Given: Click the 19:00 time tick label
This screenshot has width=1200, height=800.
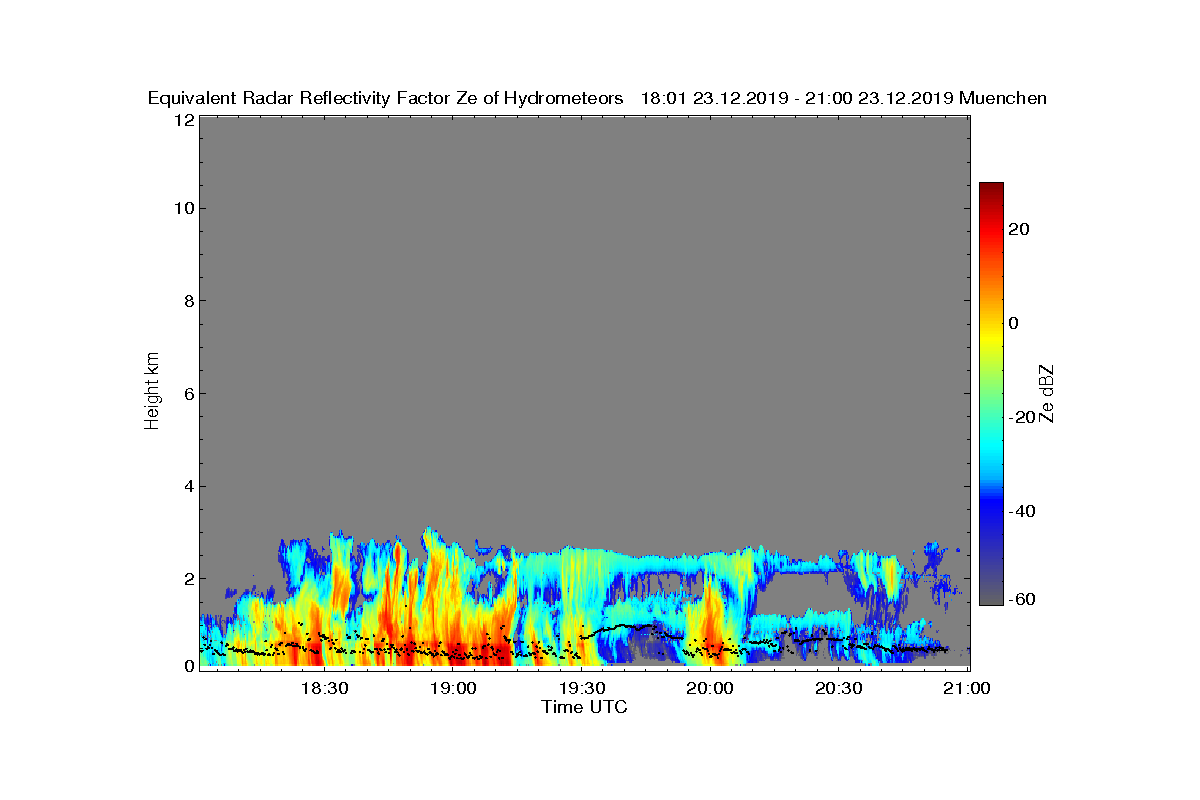Looking at the screenshot, I should pos(453,688).
